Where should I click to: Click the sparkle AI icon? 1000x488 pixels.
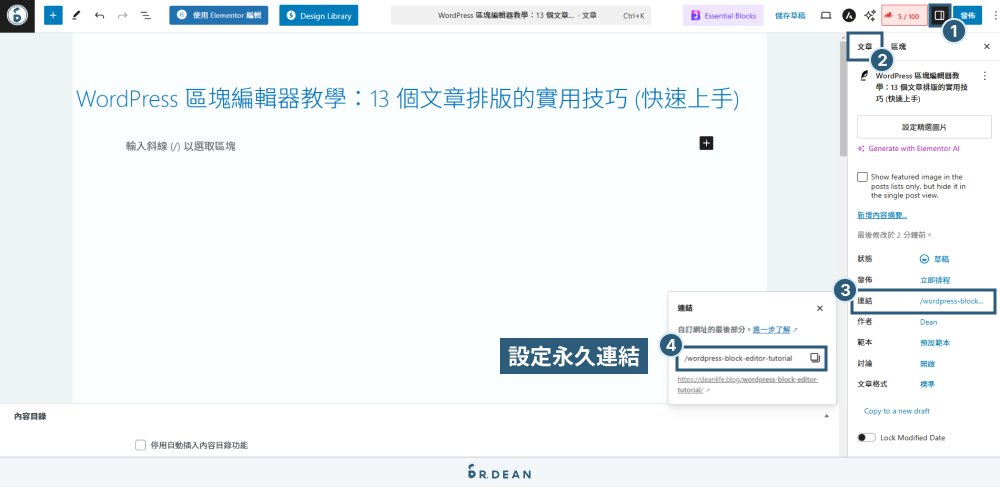(x=870, y=15)
